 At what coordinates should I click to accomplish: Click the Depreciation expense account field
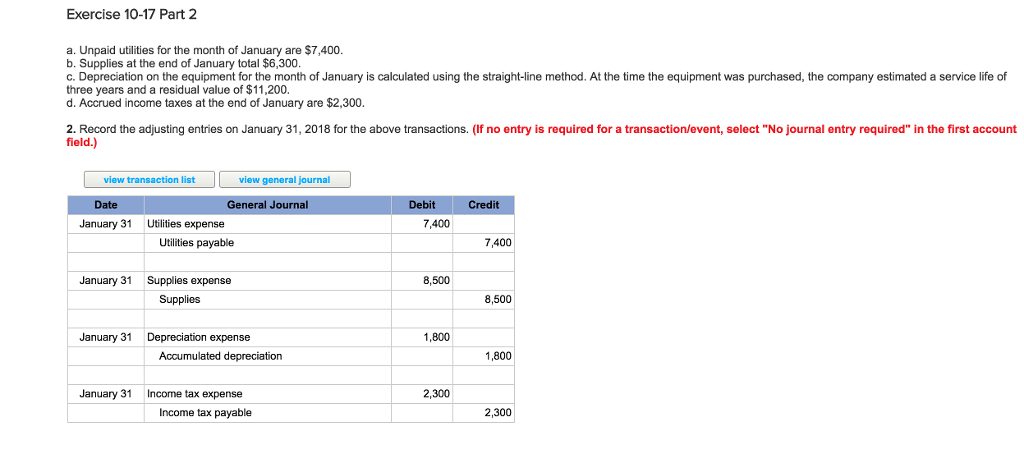pos(268,338)
